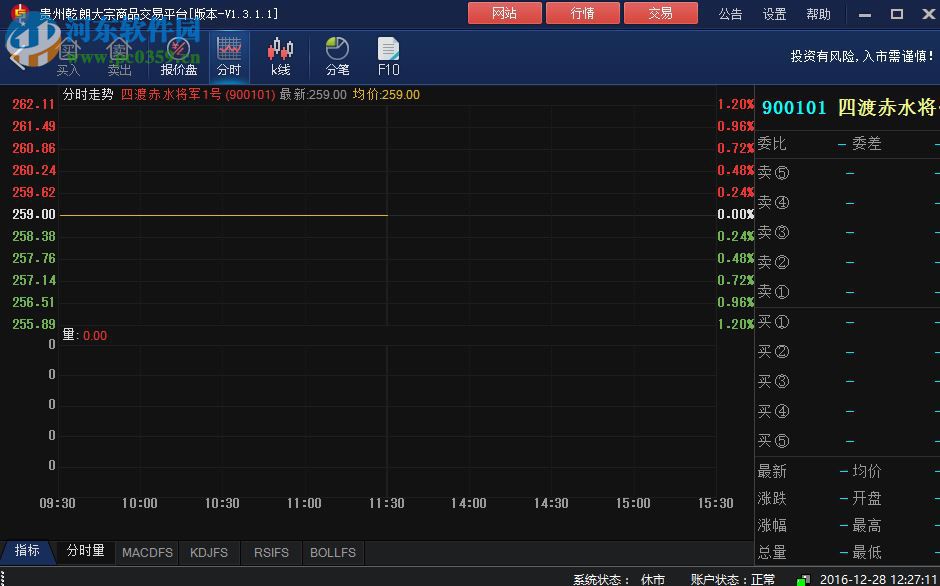Click the green connection status icon
The width and height of the screenshot is (940, 586).
pyautogui.click(x=803, y=580)
